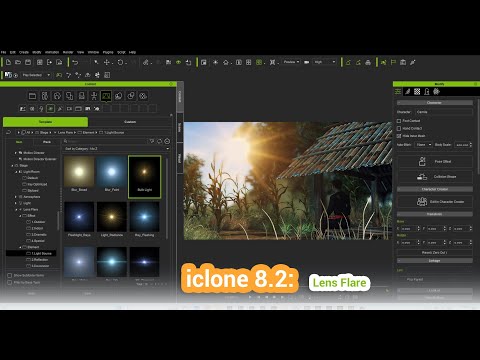
Task: Expand the Atmosphere tree node
Action: coord(16,197)
